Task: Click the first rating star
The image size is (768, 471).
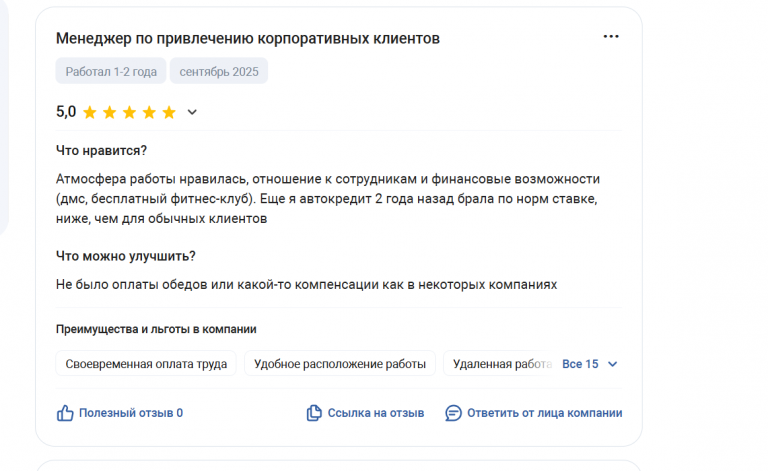Action: 90,113
